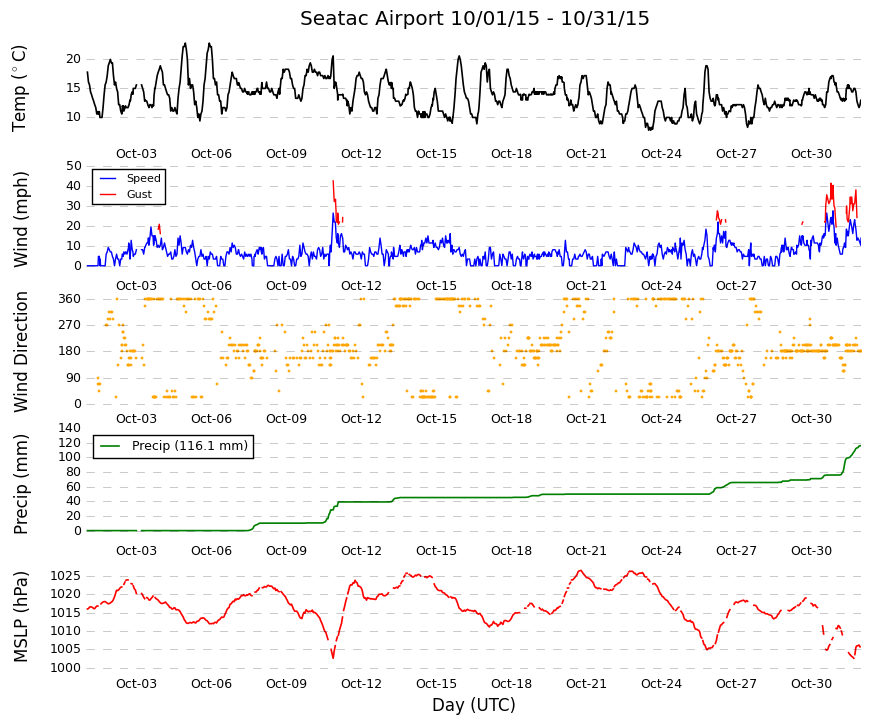Click the Day (UTC) x-axis label

[x=474, y=705]
